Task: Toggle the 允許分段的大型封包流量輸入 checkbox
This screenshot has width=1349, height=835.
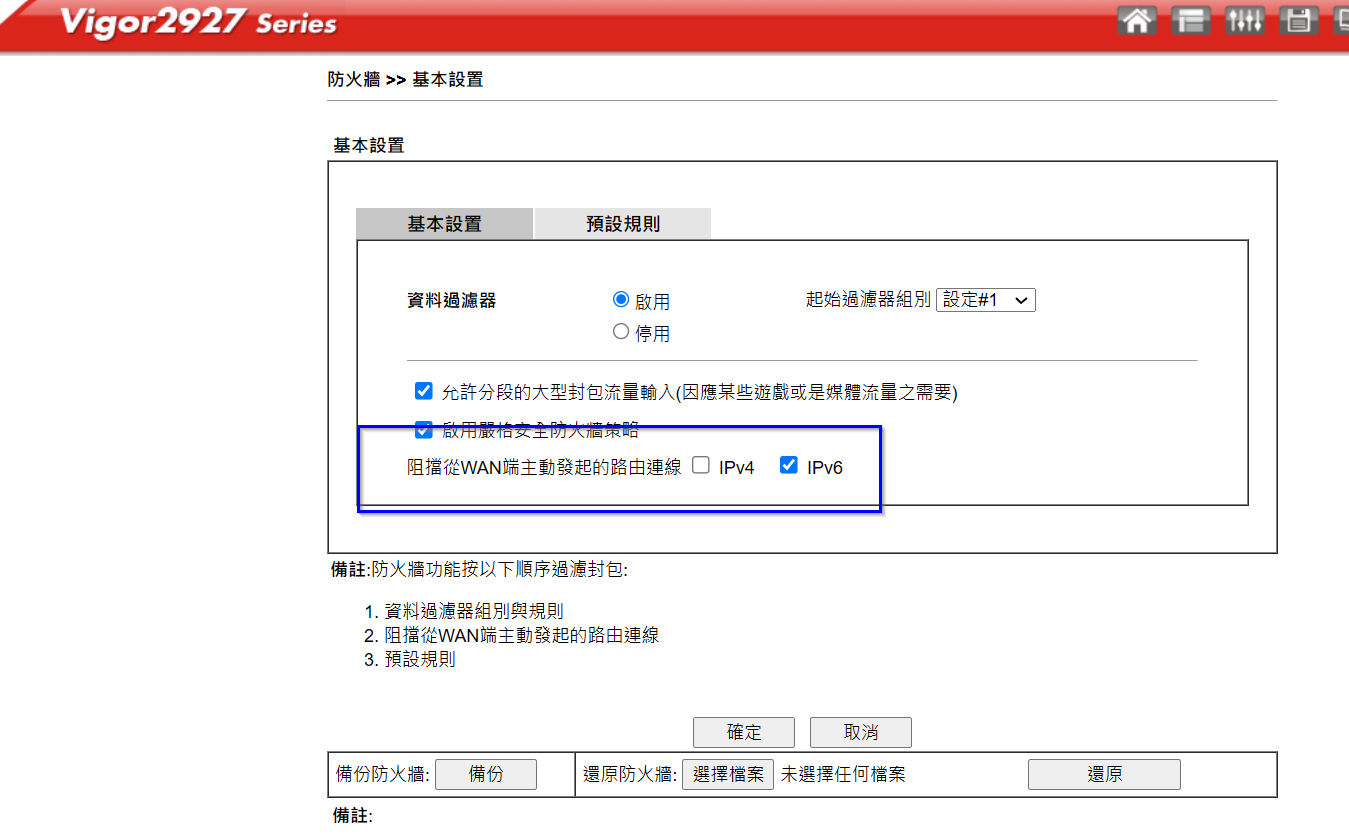Action: point(424,391)
